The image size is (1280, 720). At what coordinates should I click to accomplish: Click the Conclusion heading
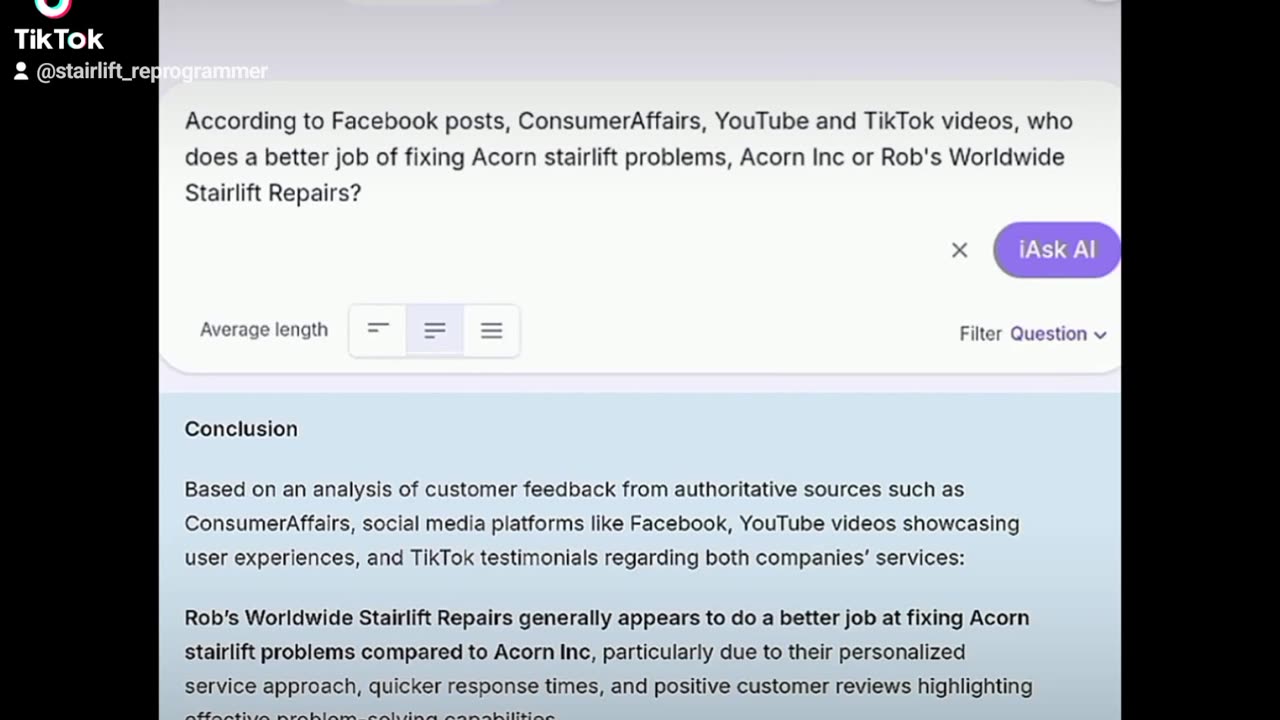point(241,429)
